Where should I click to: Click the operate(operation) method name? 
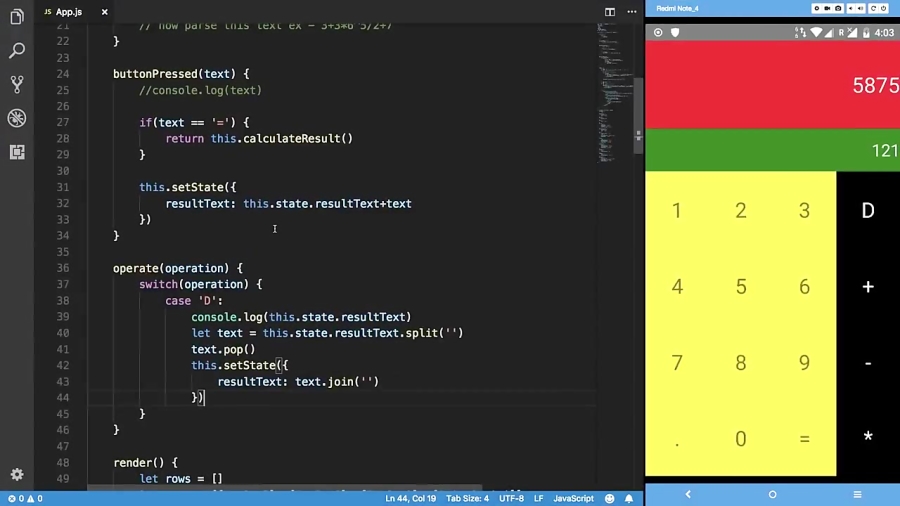[x=171, y=268]
